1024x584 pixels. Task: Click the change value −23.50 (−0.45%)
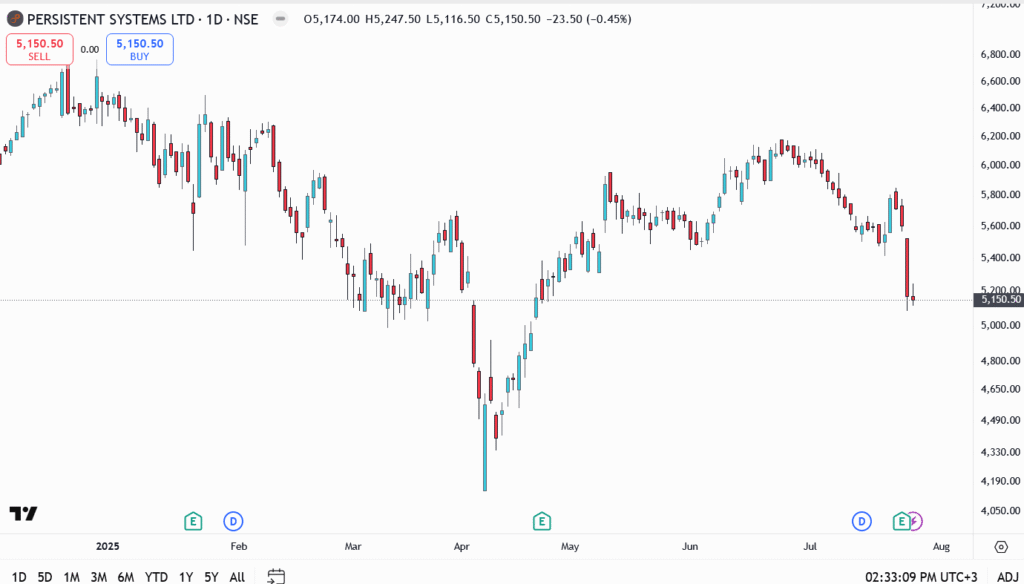588,20
